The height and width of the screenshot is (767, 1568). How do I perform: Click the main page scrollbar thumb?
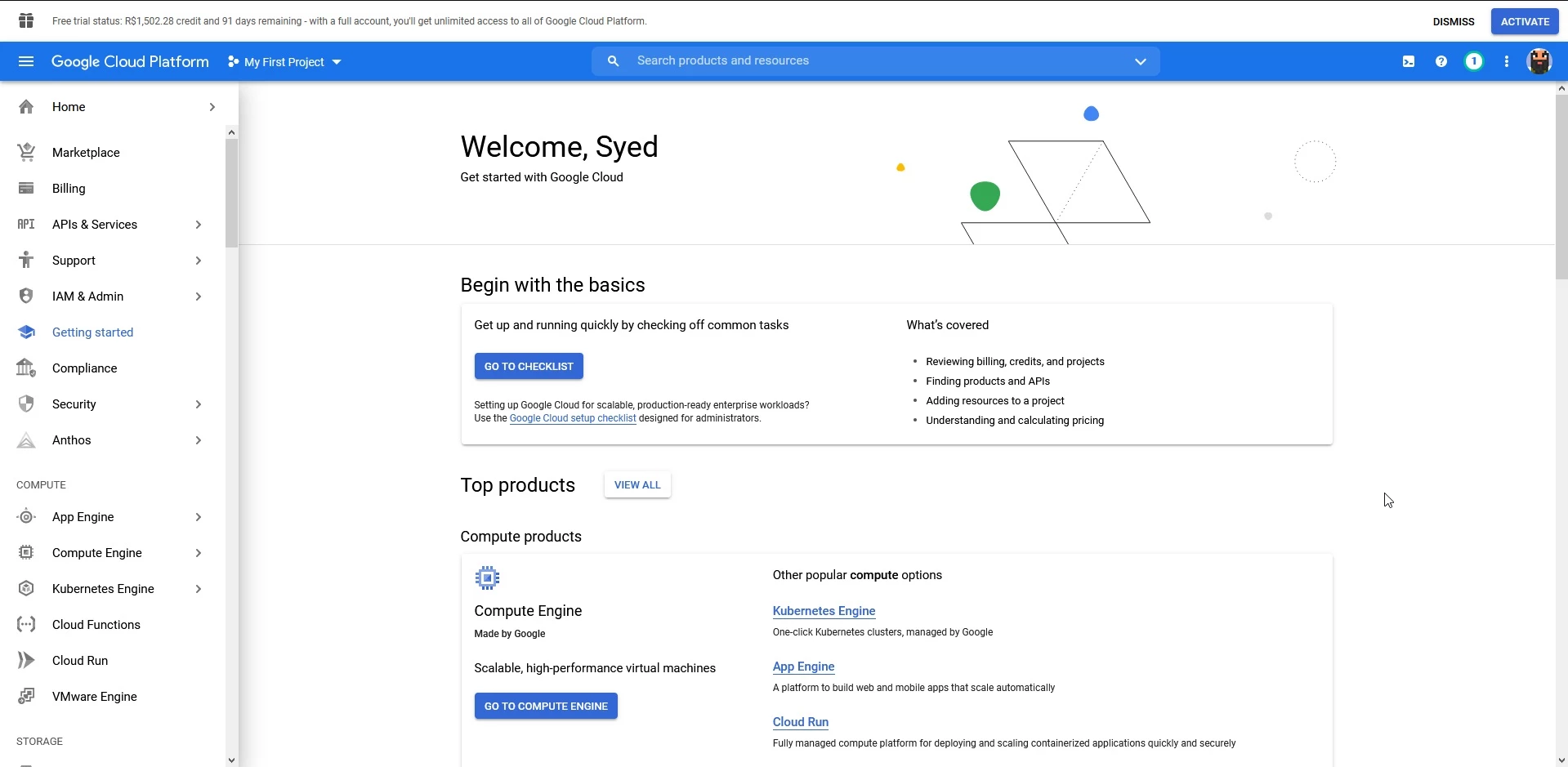(1561, 187)
